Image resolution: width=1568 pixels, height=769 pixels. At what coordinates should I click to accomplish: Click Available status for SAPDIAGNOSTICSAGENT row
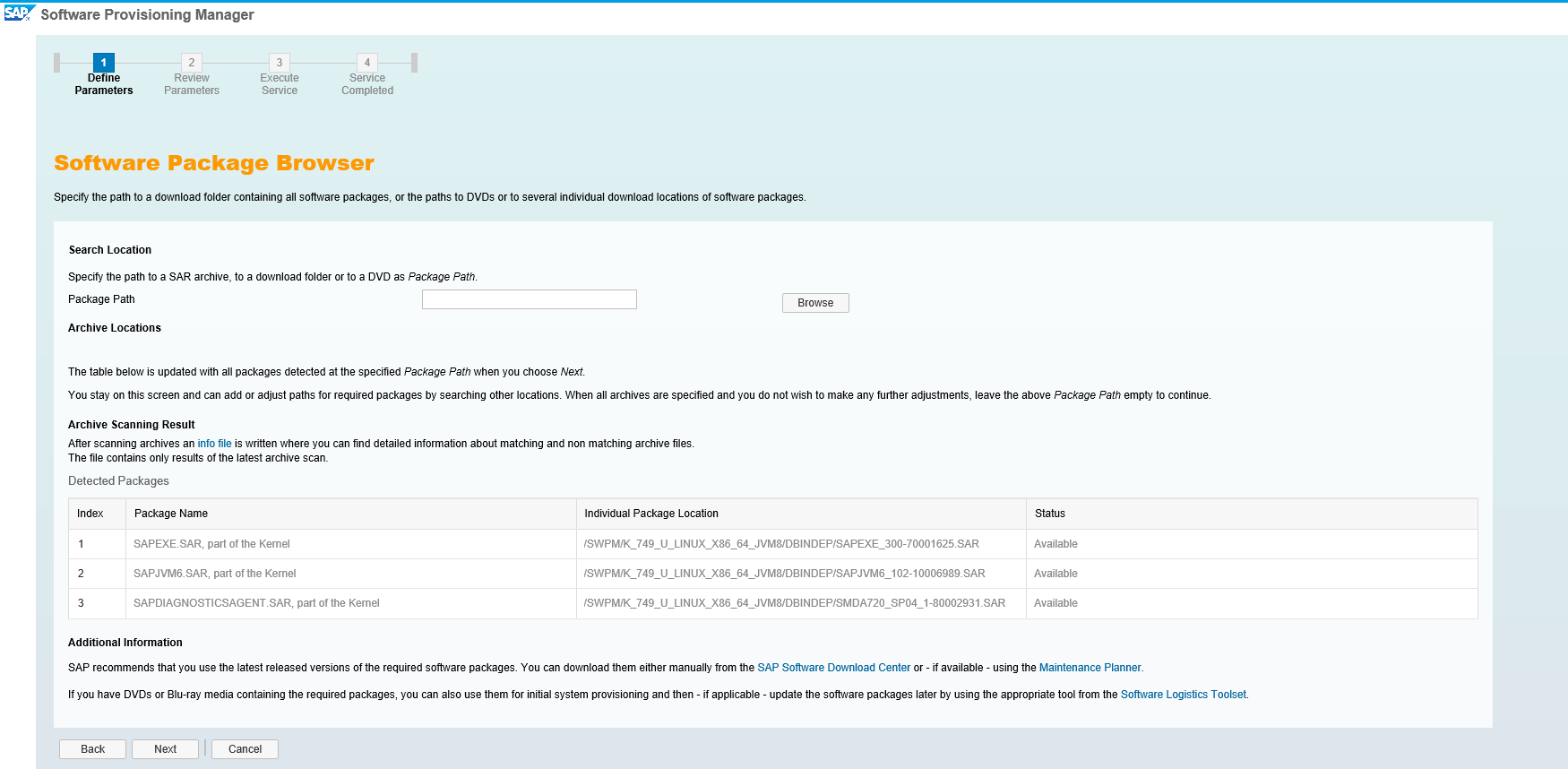[1252, 603]
